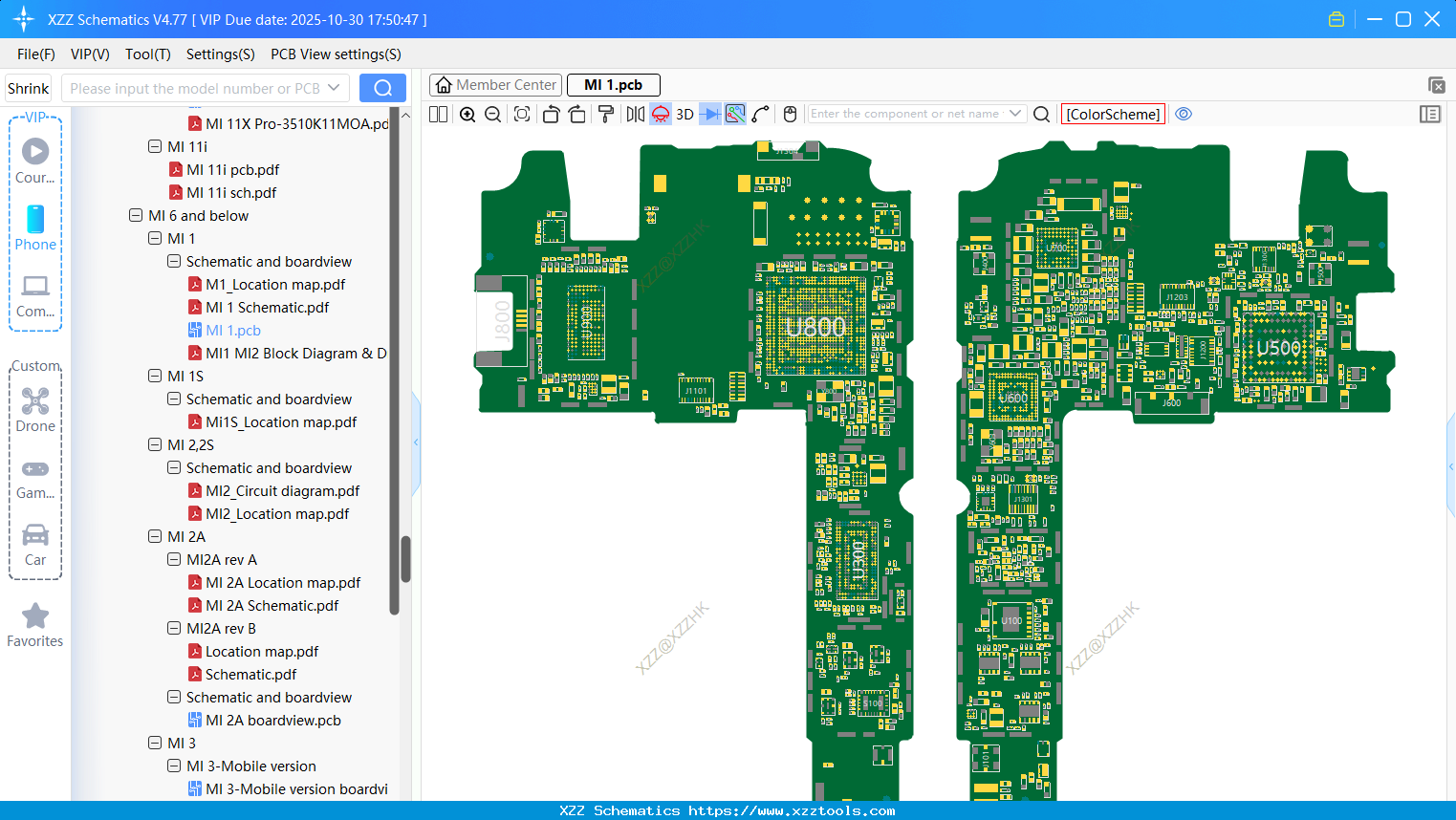Switch to the Member Center tab
The image size is (1456, 820).
tap(496, 85)
